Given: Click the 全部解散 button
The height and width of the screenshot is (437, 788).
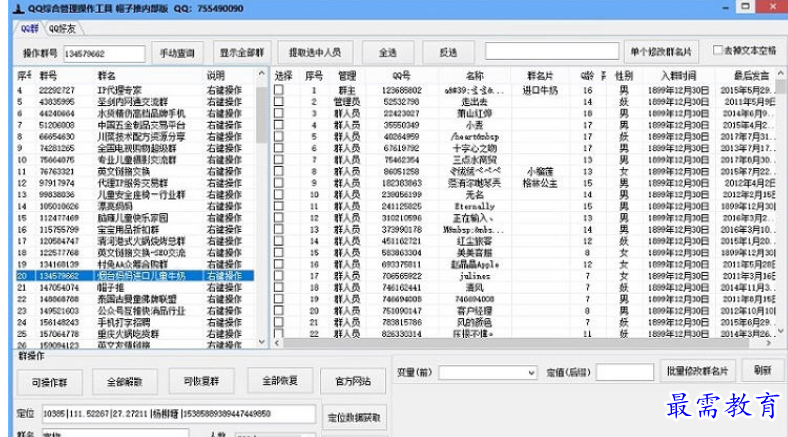Looking at the screenshot, I should pyautogui.click(x=125, y=382).
